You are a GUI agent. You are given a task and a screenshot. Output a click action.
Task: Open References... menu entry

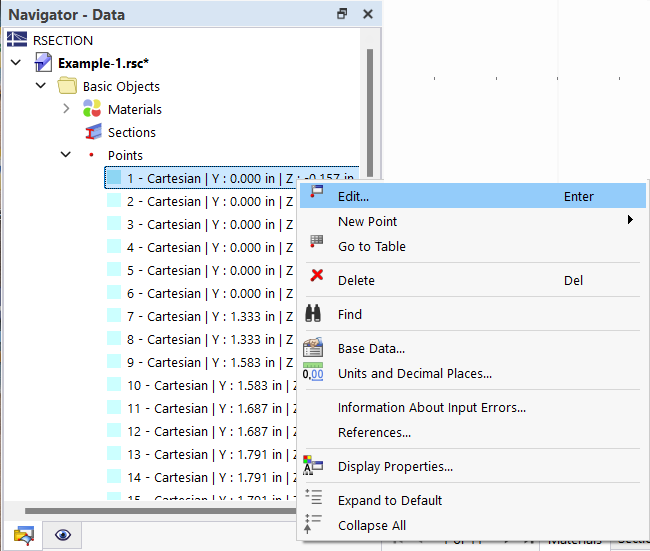[x=473, y=432]
